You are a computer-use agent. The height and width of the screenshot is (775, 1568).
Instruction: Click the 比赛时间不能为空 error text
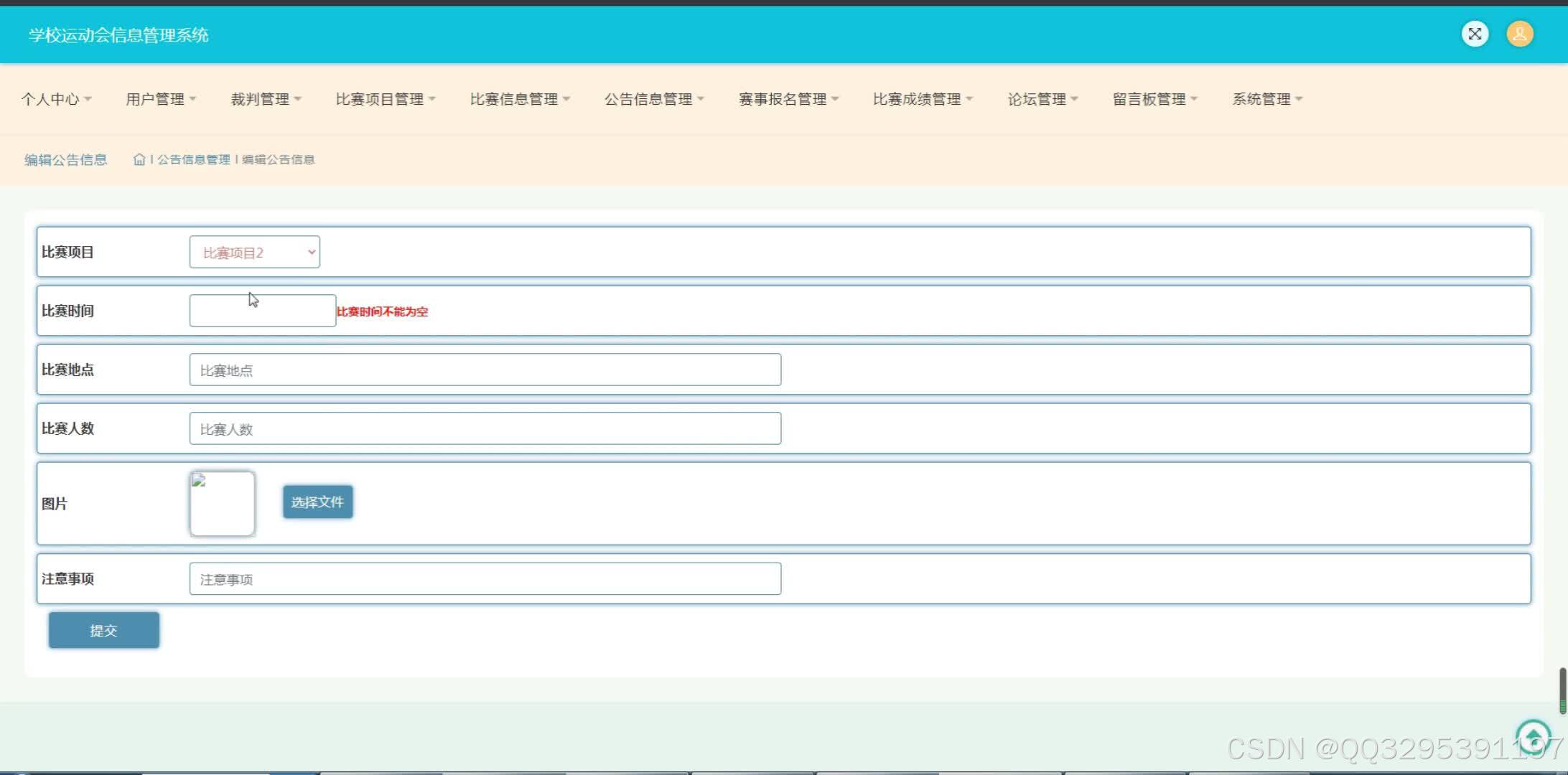pyautogui.click(x=383, y=311)
